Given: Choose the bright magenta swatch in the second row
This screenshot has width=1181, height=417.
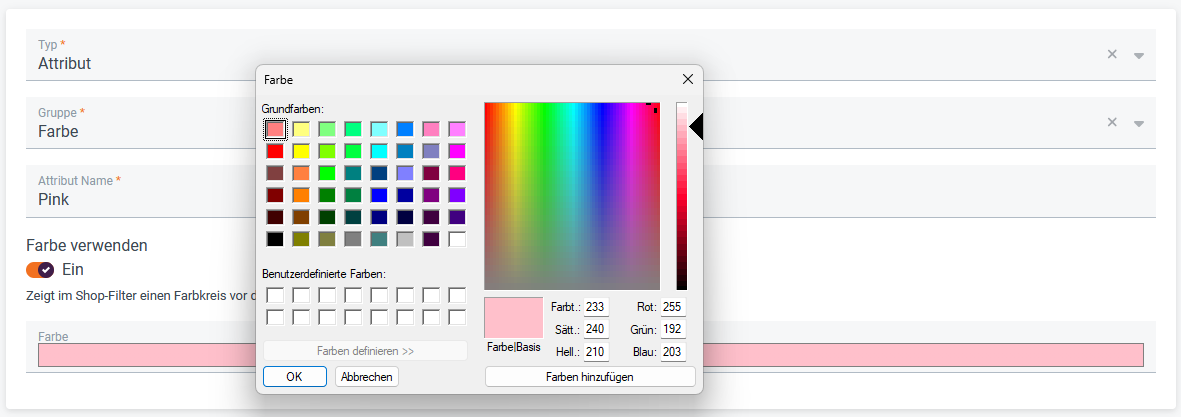Looking at the screenshot, I should pyautogui.click(x=457, y=151).
